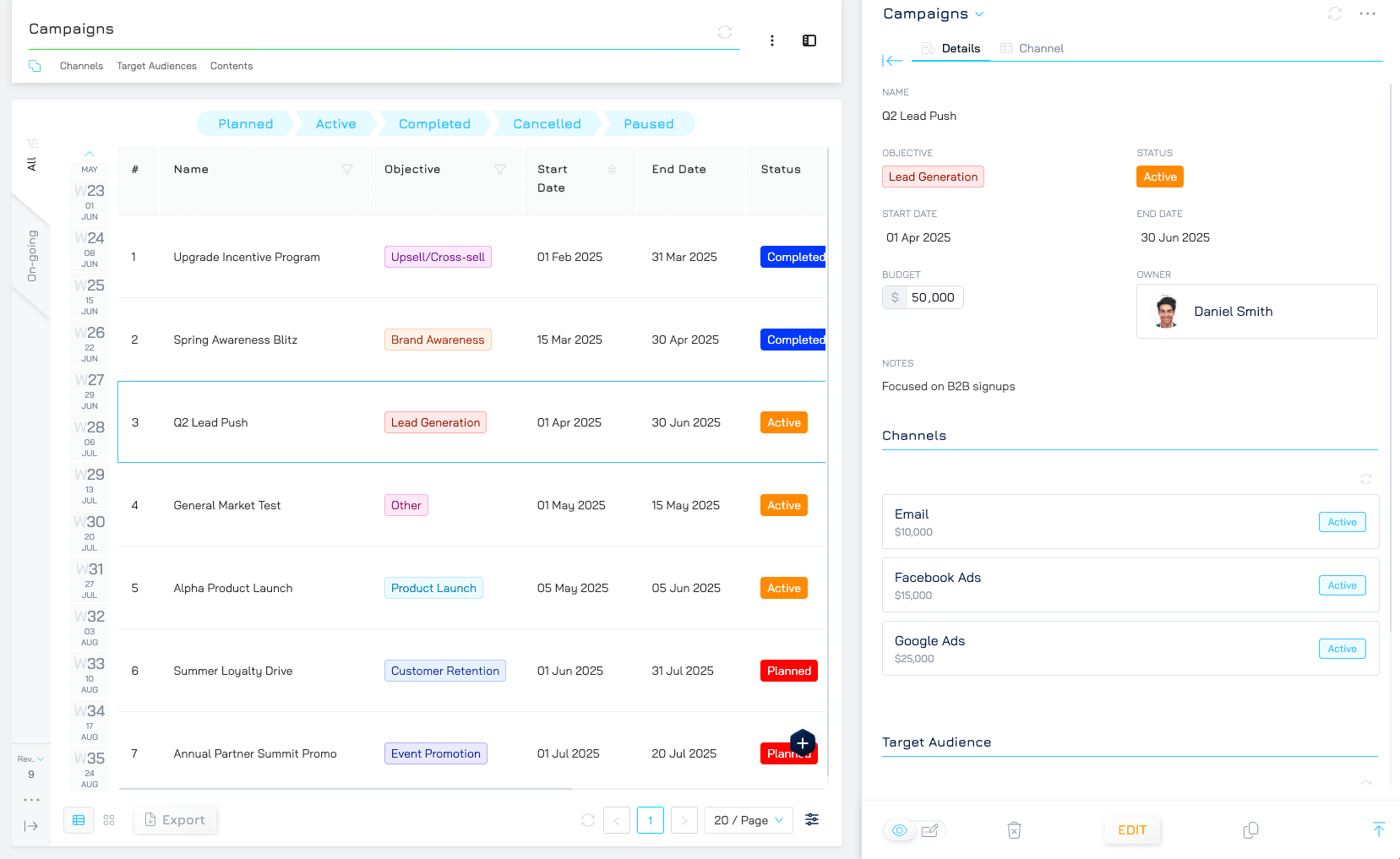Filter by Completed status stage
This screenshot has width=1400, height=859.
(x=434, y=124)
